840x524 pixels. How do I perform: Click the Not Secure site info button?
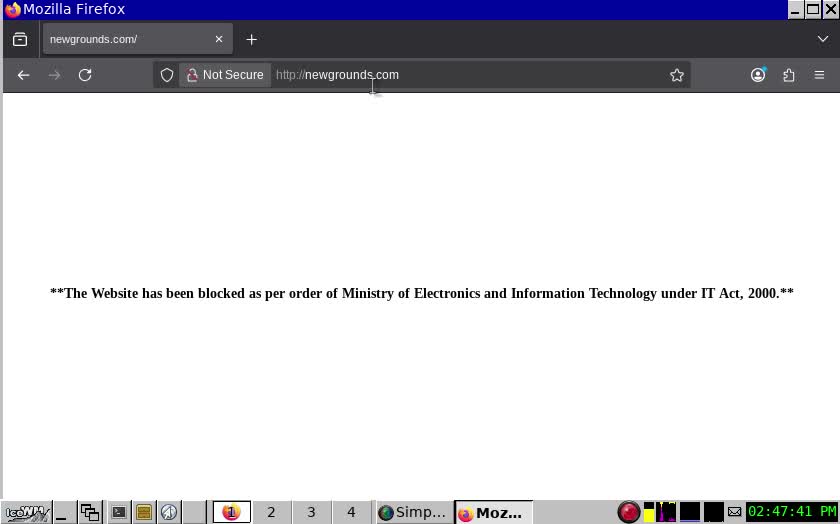[x=225, y=75]
